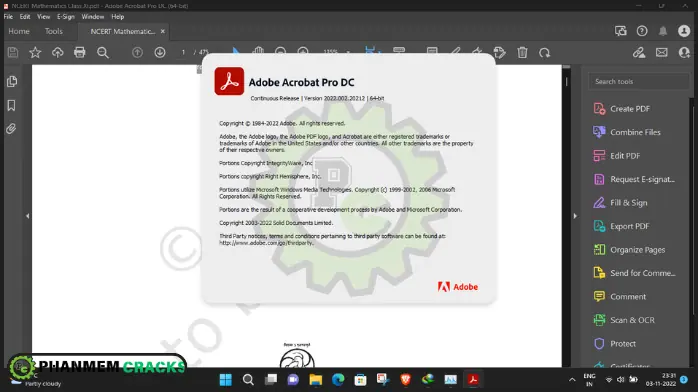Open the Adobe third party notices link

click(x=266, y=243)
